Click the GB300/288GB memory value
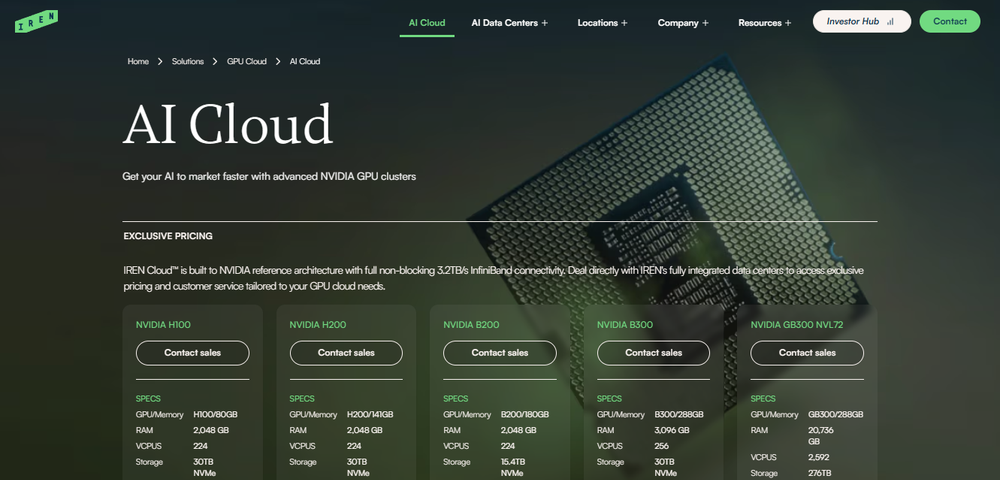1000x480 pixels. tap(835, 414)
